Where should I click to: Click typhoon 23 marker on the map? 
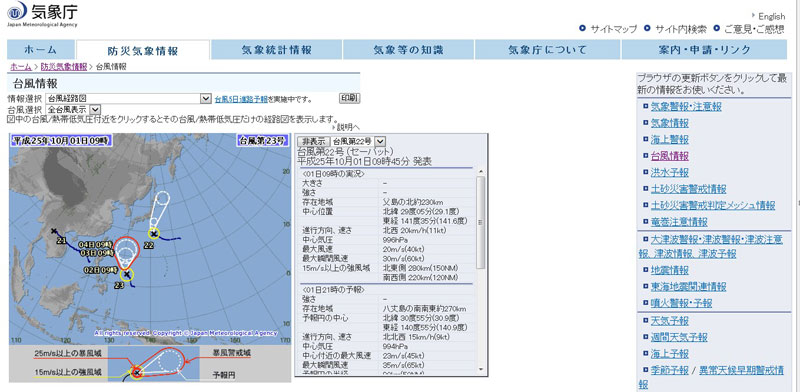point(127,275)
